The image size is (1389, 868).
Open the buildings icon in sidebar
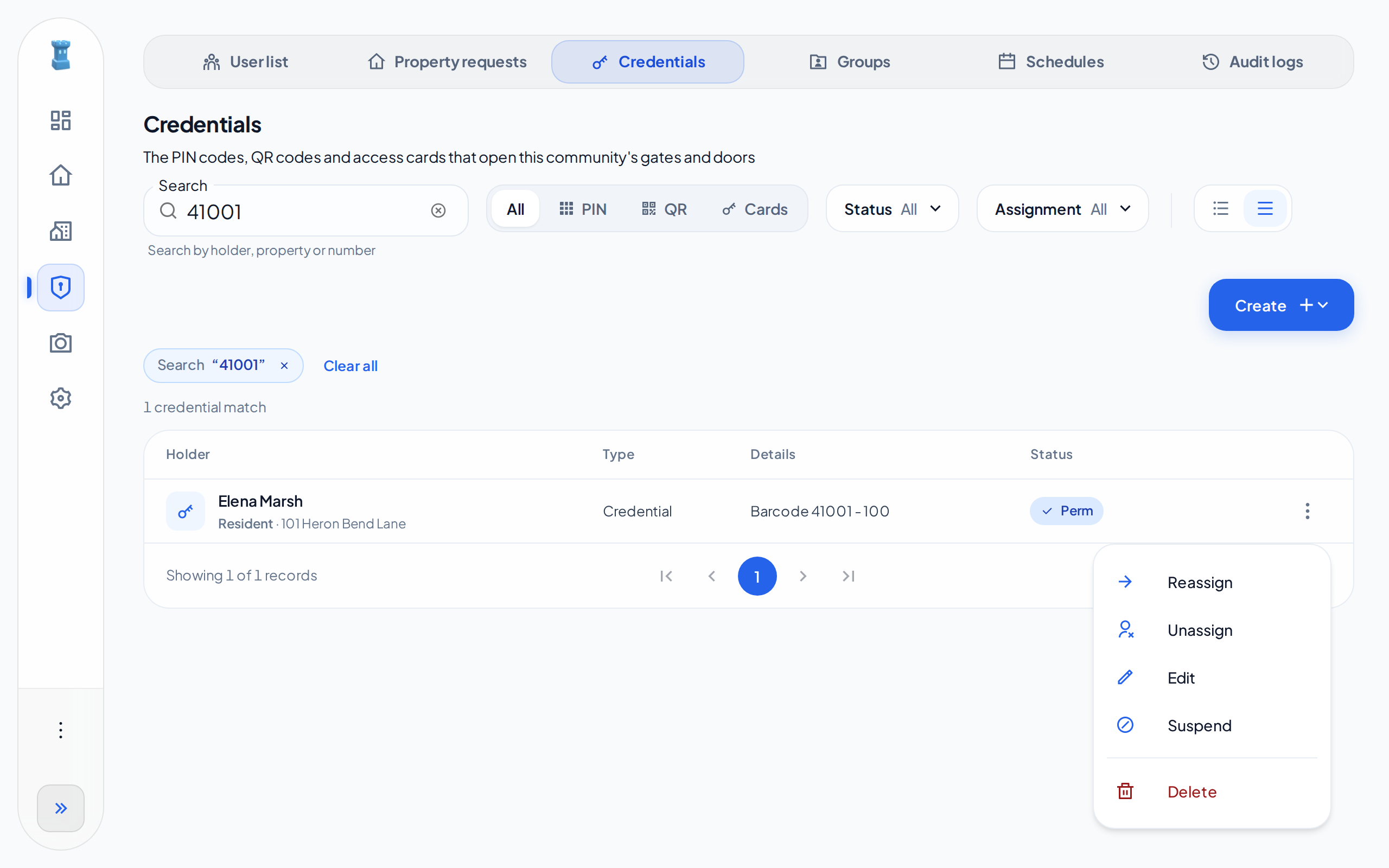60,231
